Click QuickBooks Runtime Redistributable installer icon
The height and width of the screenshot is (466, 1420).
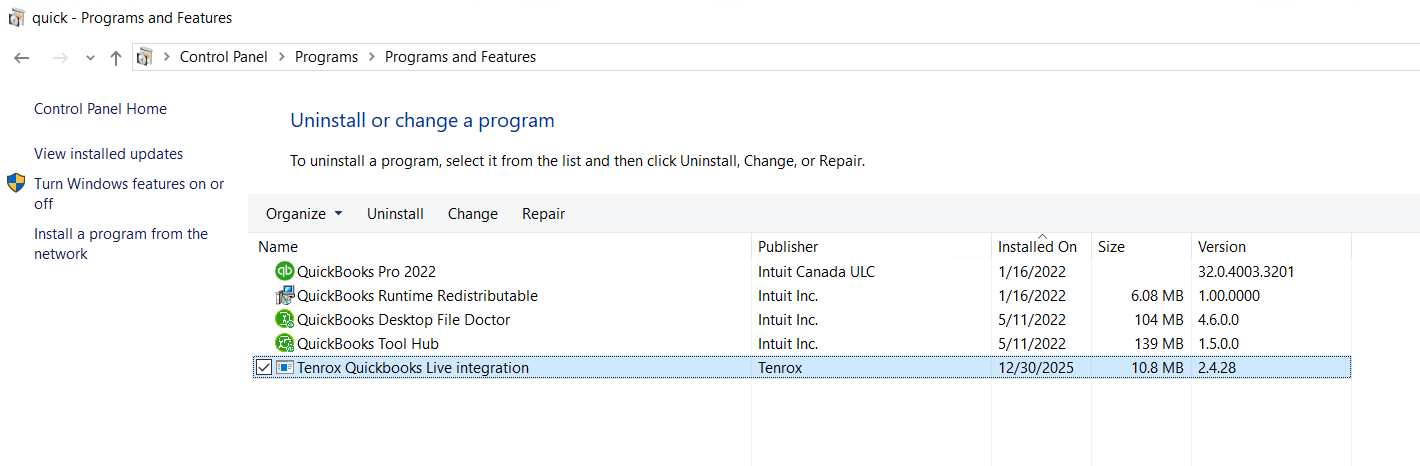284,296
